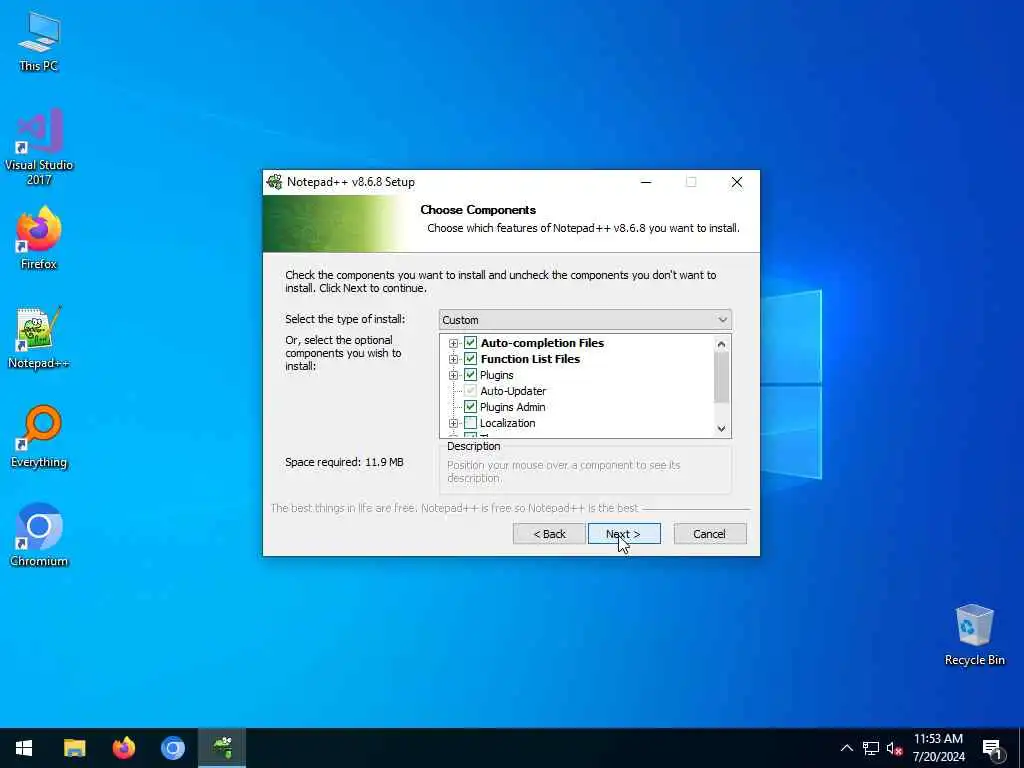Select the Visual Studio 2017 desktop shortcut
This screenshot has height=768, width=1024.
[39, 147]
